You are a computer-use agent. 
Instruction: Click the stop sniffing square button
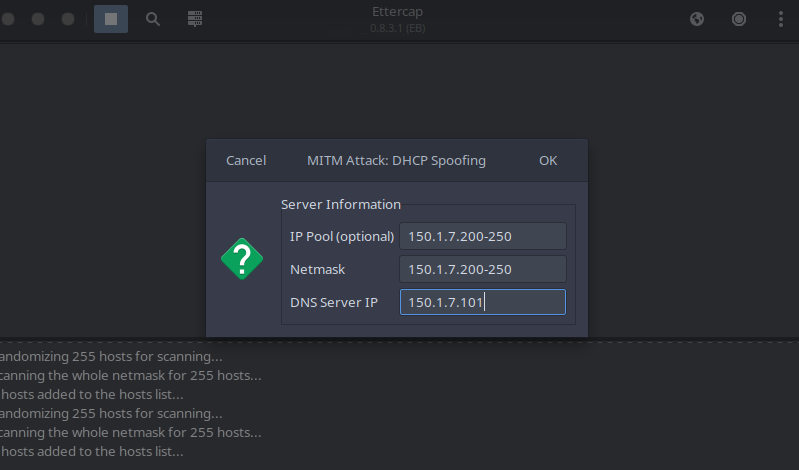tap(111, 19)
